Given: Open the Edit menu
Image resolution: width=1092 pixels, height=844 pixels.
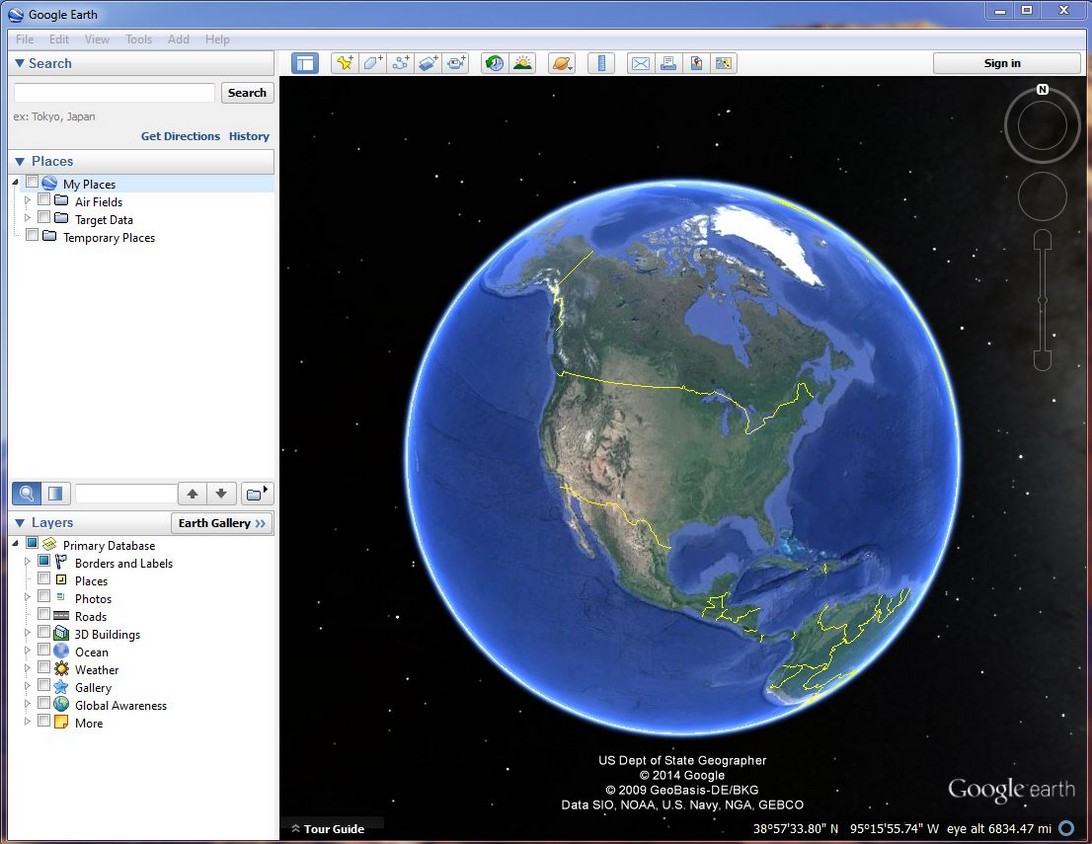Looking at the screenshot, I should tap(59, 39).
